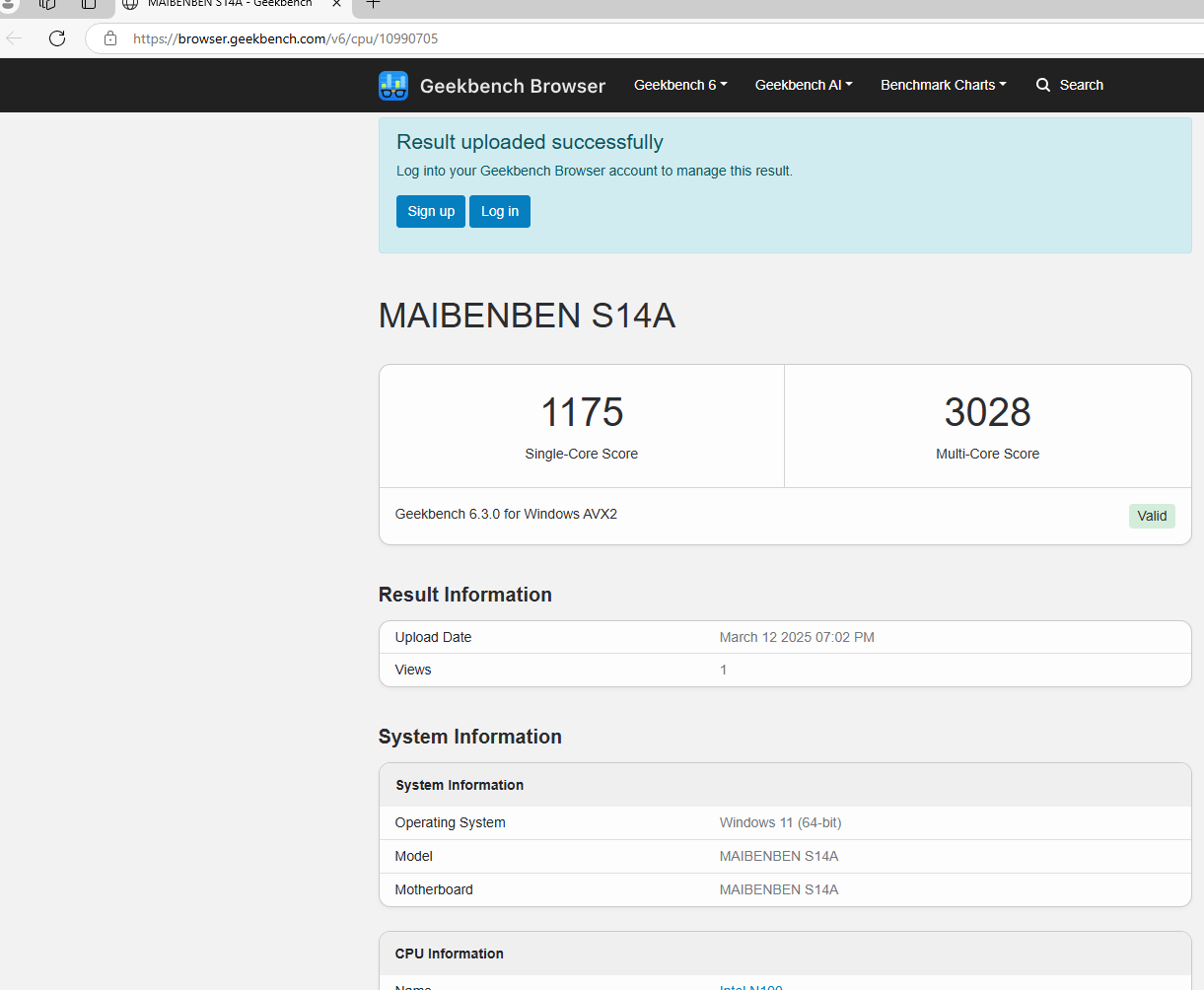
Task: Click the 'Upload Date' row label
Action: point(434,637)
